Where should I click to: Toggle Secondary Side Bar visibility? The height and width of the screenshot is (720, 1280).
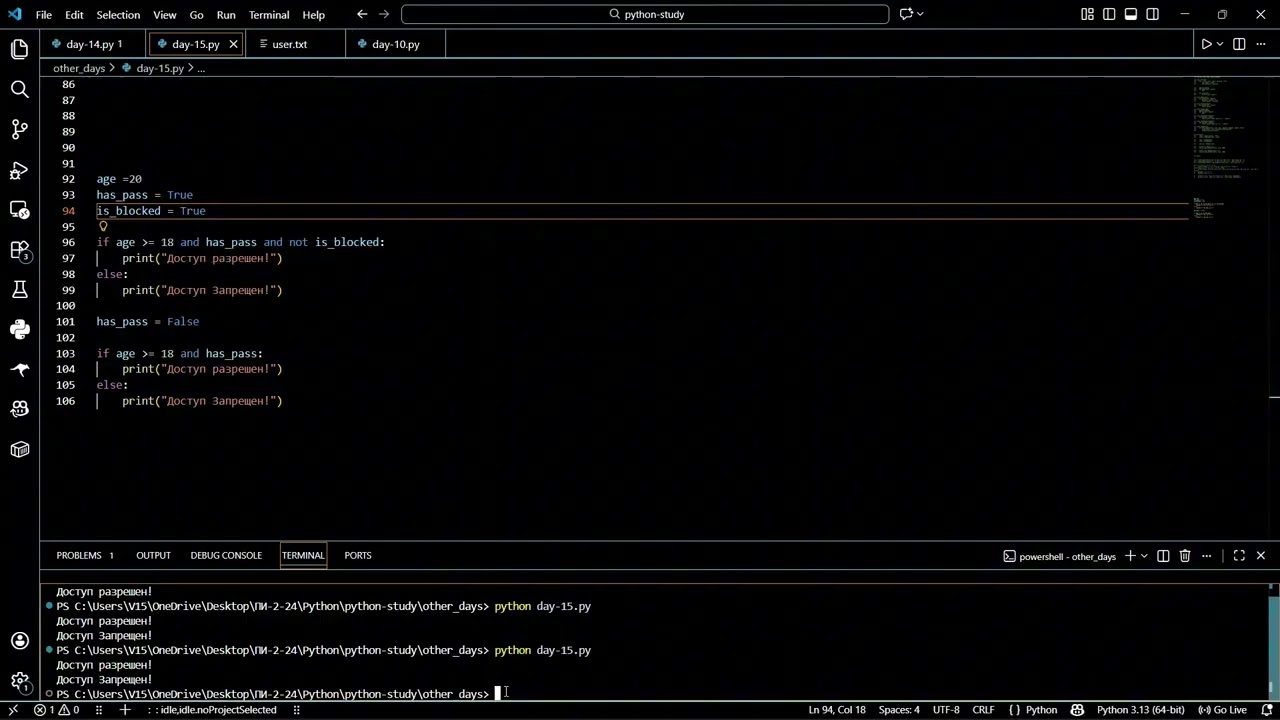(1153, 14)
